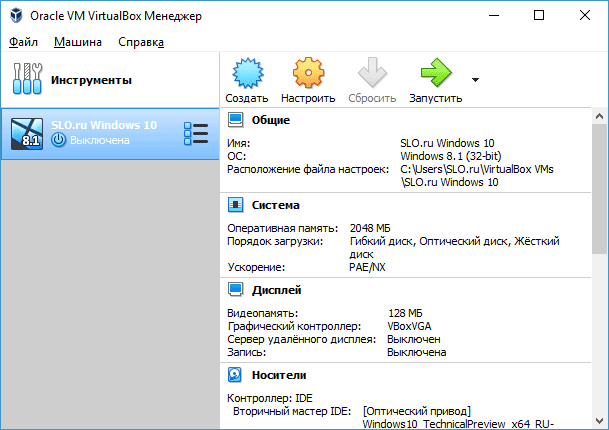Click the 128 МБ video memory value
This screenshot has width=609, height=430.
click(405, 313)
